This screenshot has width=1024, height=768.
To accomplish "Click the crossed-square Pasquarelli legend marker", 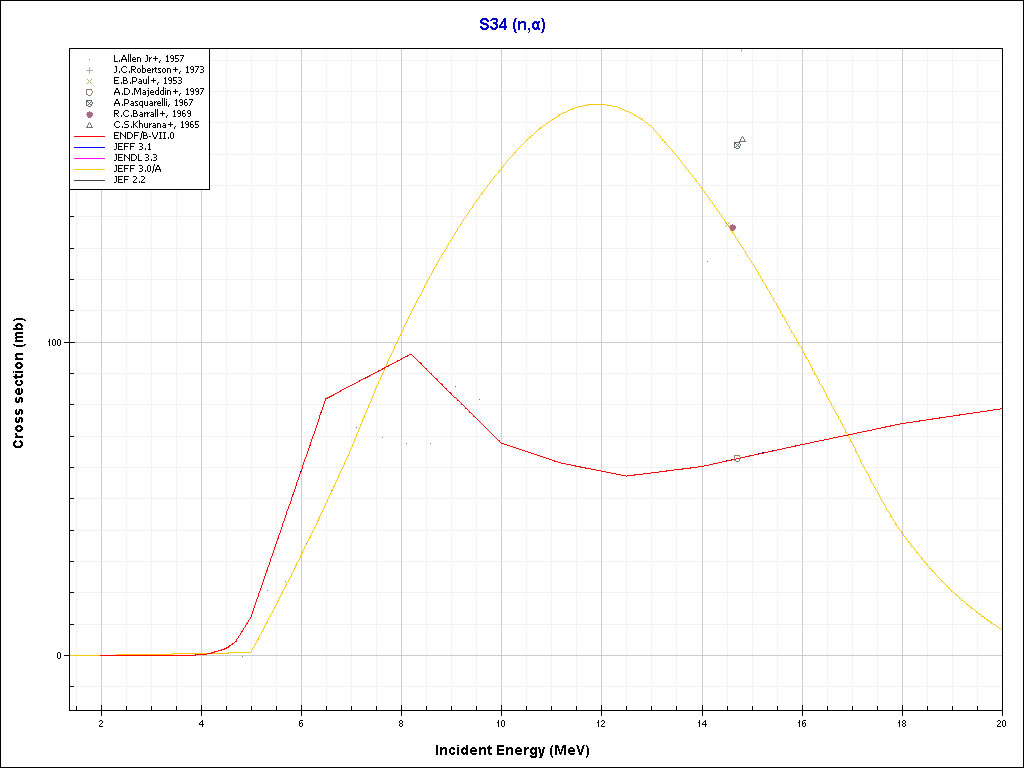I will tap(89, 103).
